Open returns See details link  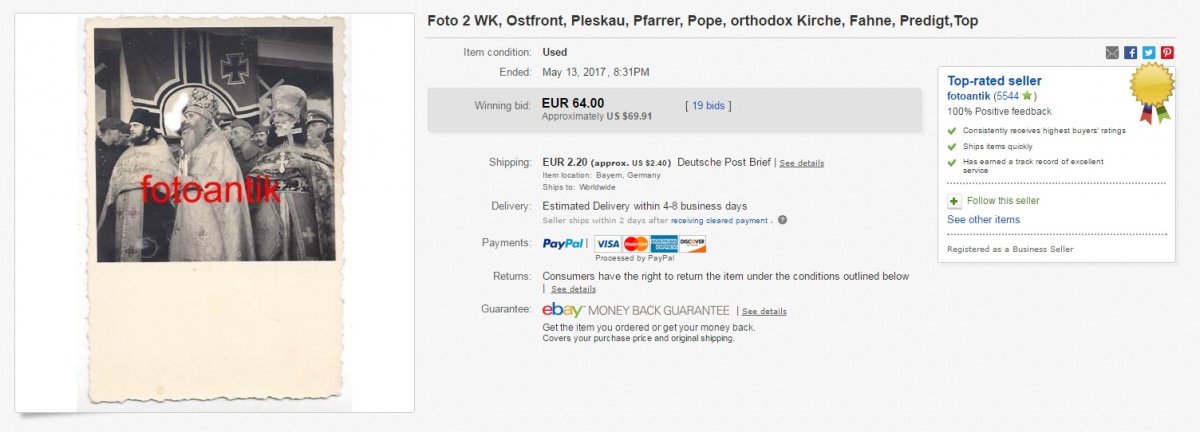(573, 289)
